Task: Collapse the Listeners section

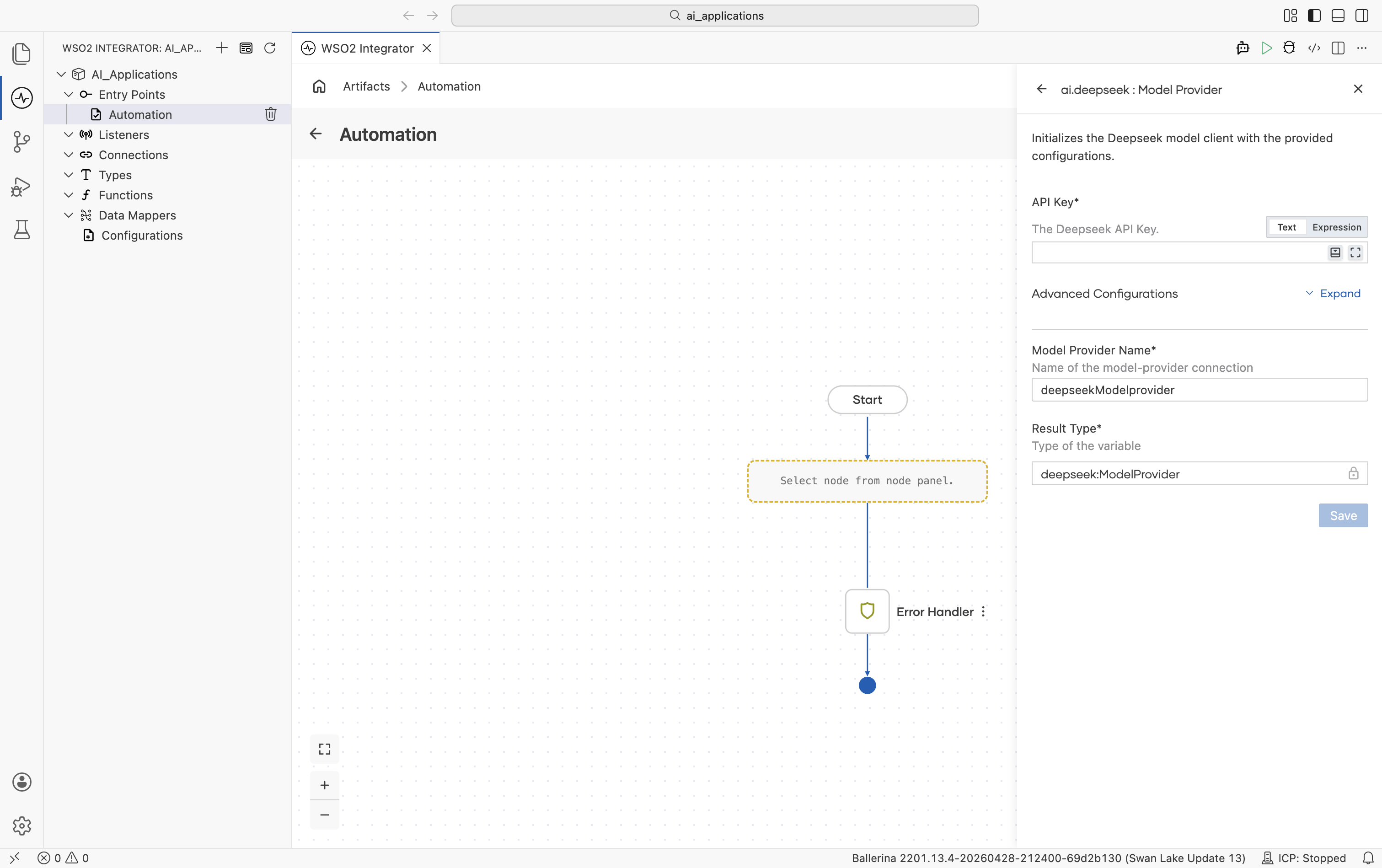Action: [68, 134]
